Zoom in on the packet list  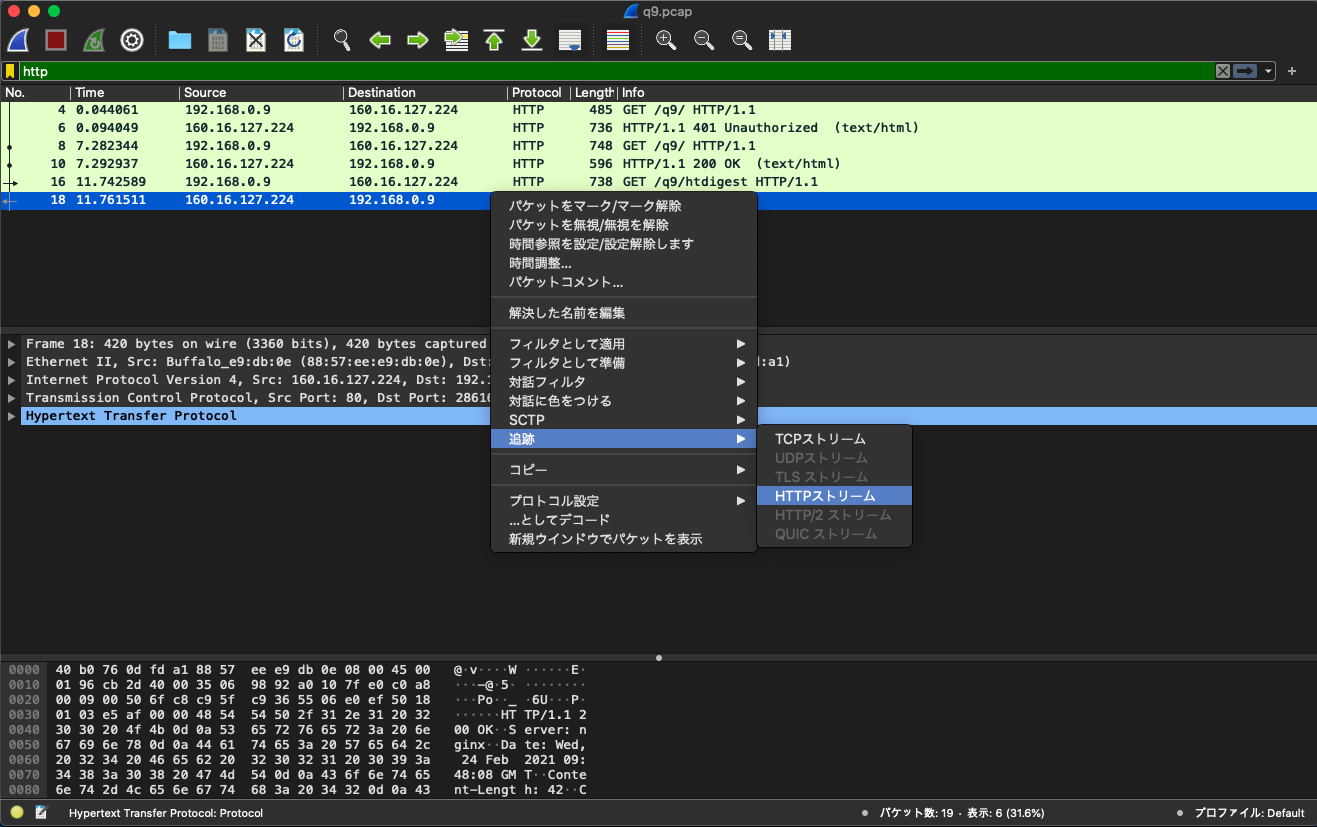(665, 40)
